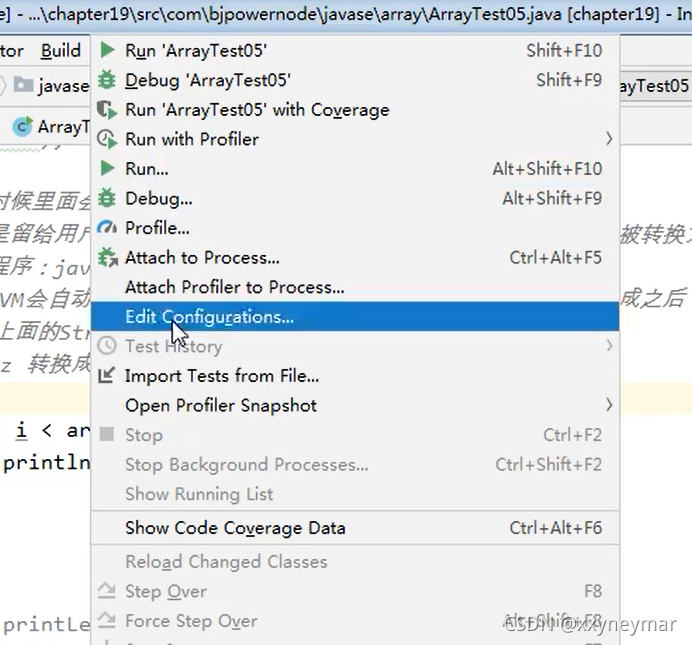Click the ArrayTest05 class tab icon

(23, 127)
